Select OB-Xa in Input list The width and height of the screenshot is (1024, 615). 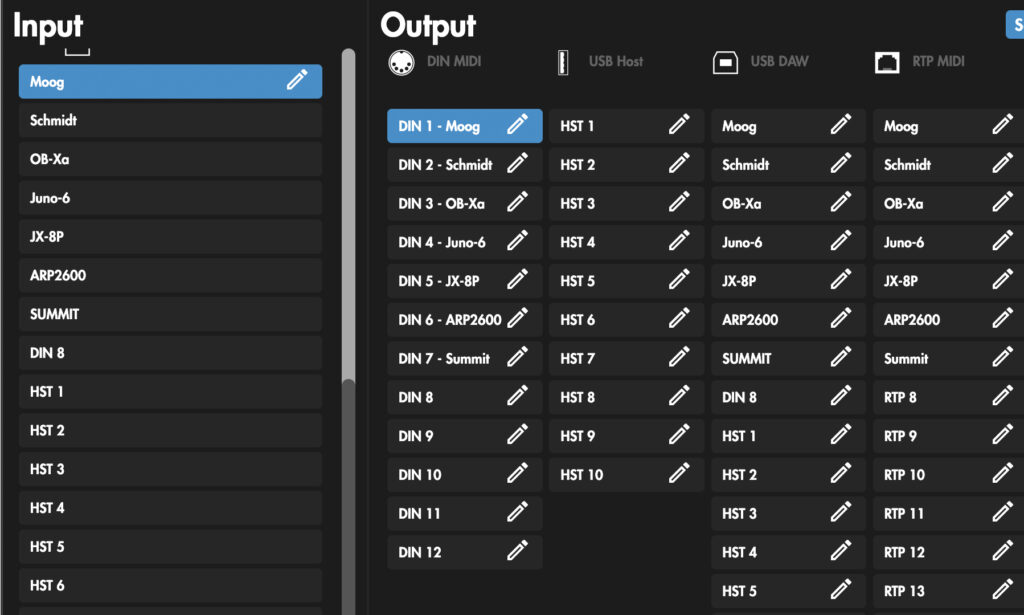(170, 159)
